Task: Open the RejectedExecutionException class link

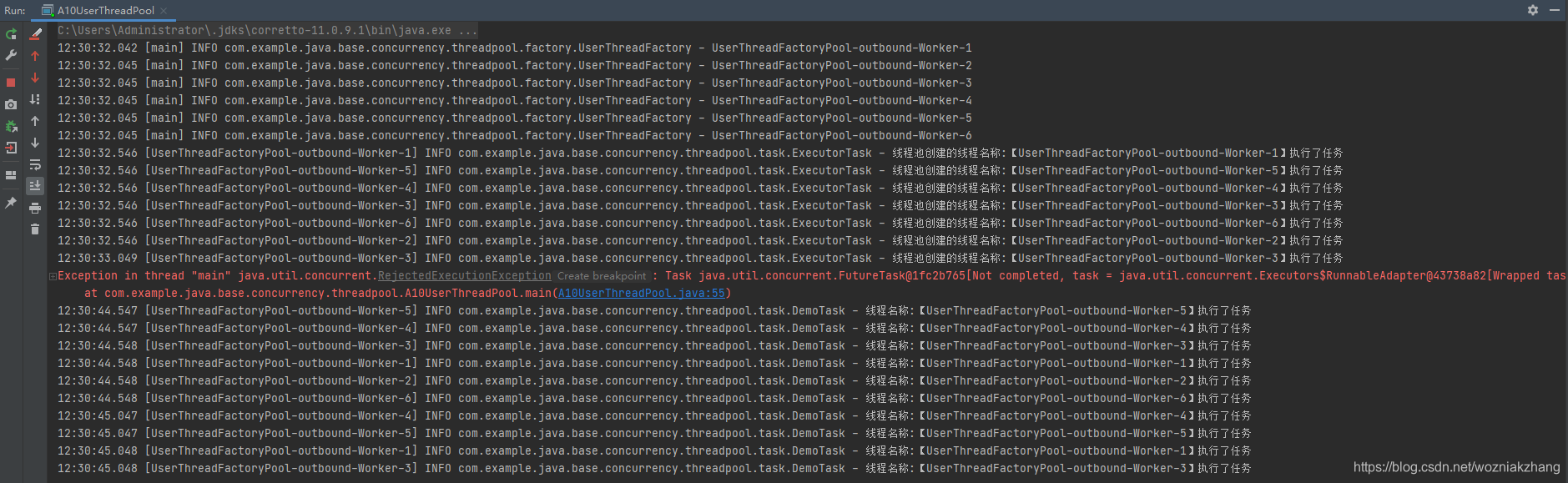Action: (465, 276)
